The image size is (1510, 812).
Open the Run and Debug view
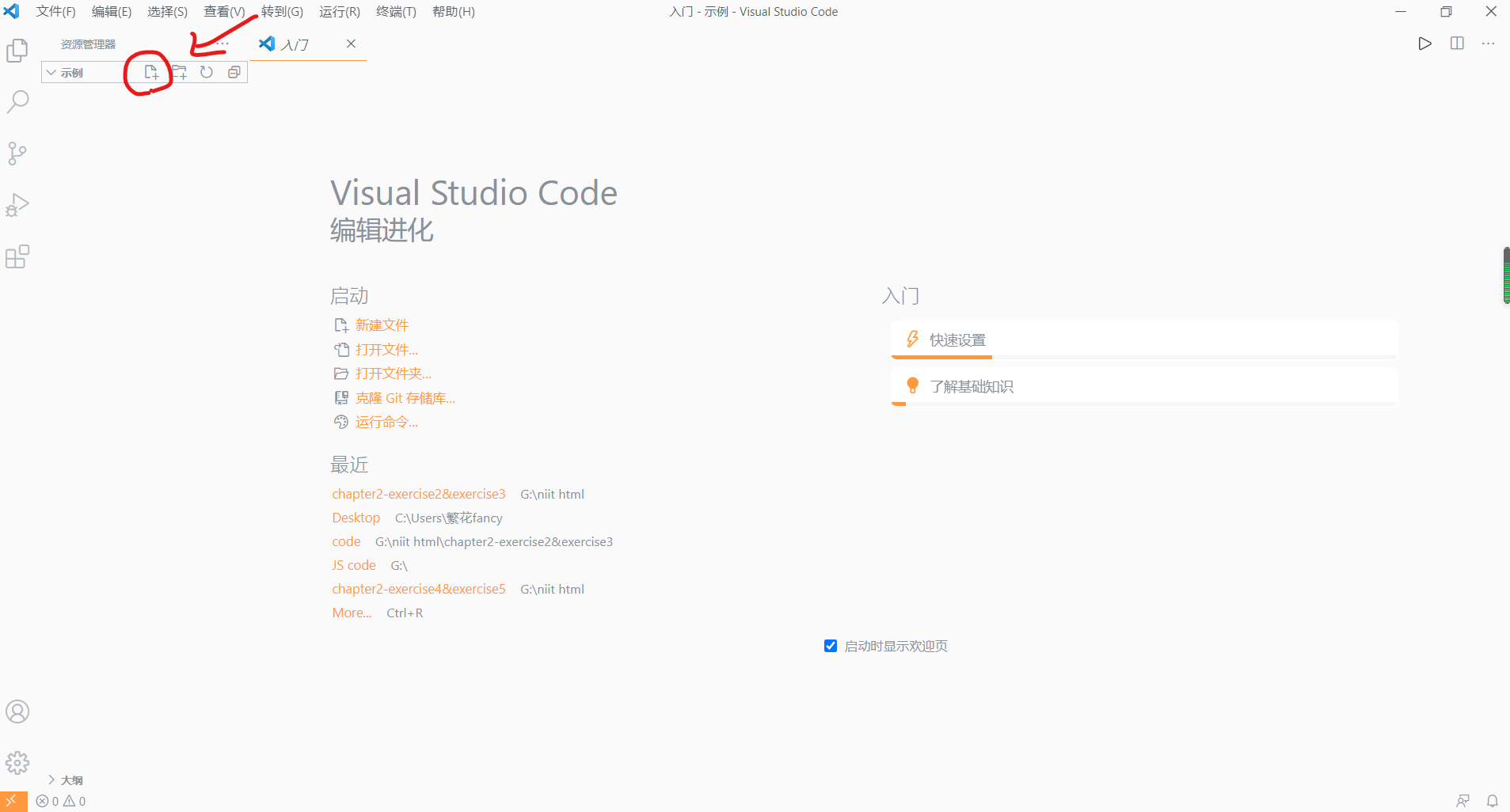coord(17,205)
